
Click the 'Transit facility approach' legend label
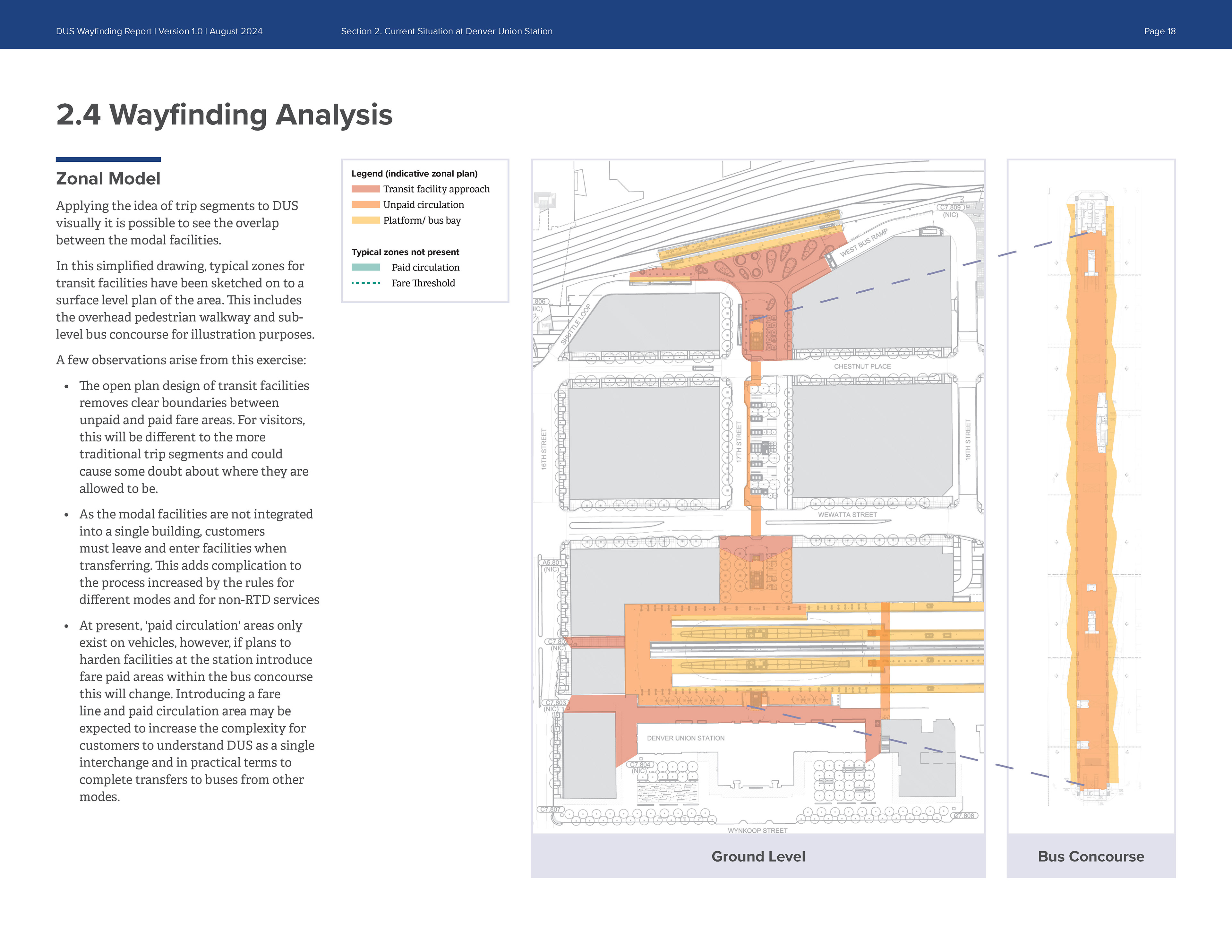437,189
